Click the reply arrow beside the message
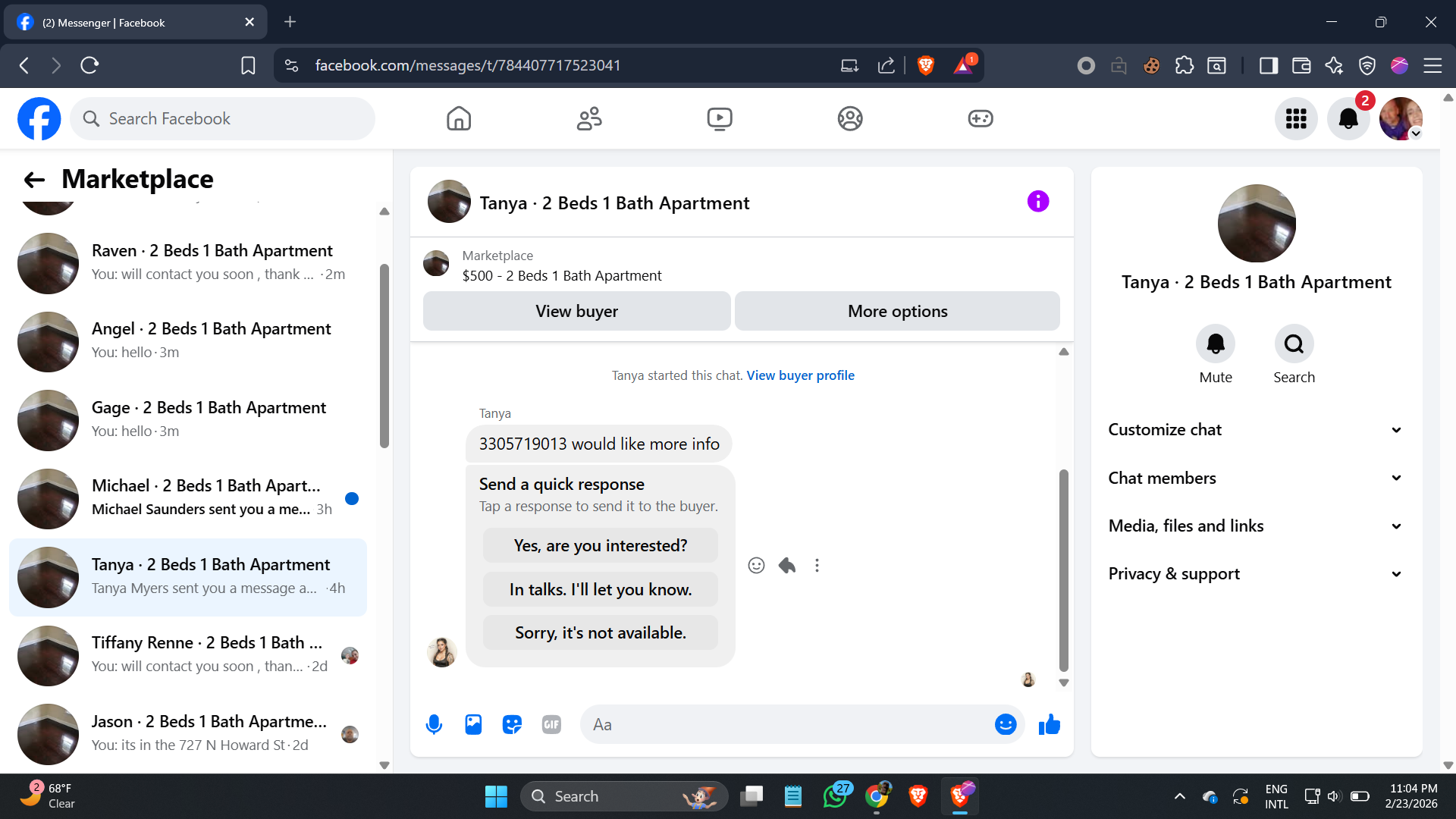The height and width of the screenshot is (819, 1456). (x=787, y=566)
